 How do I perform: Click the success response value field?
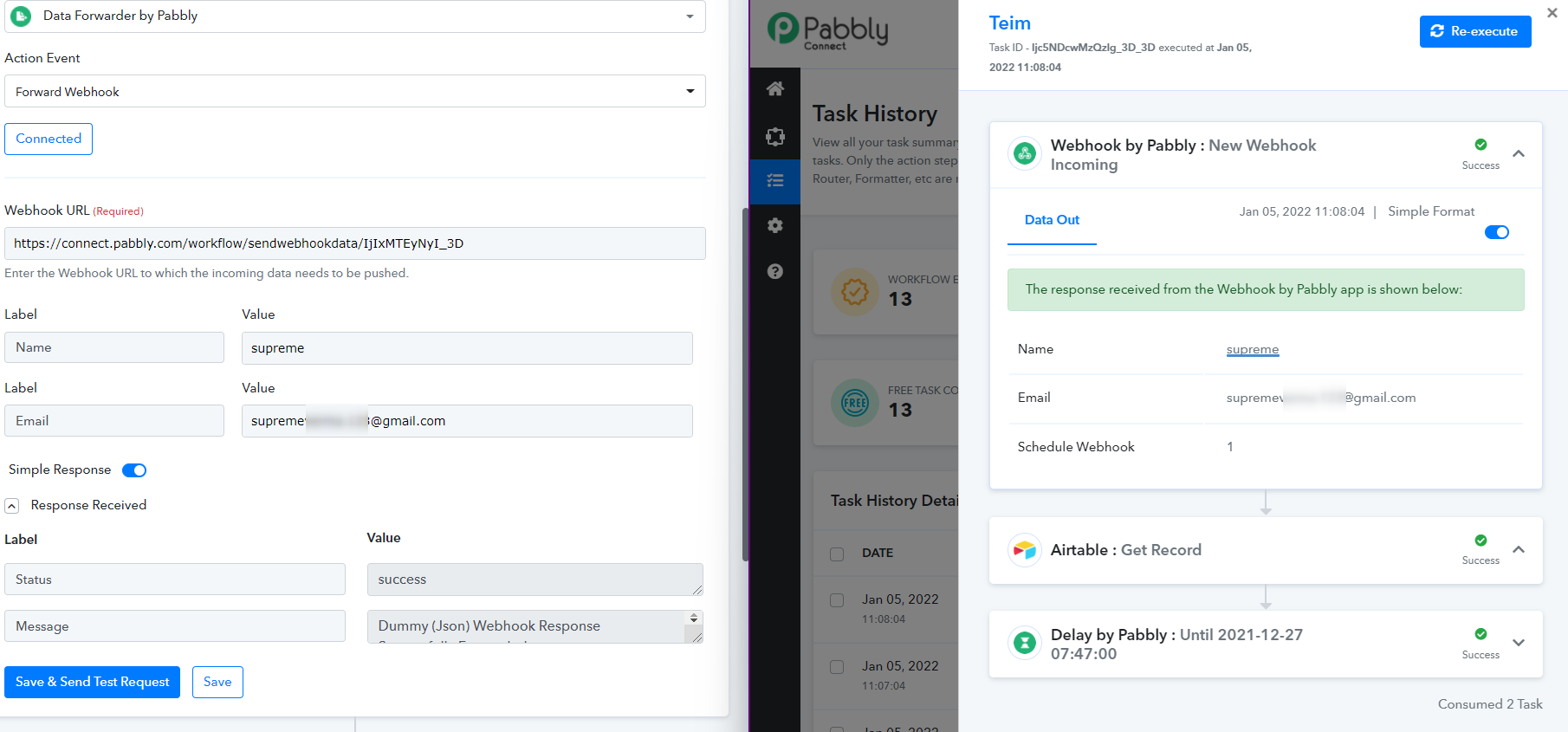point(535,580)
